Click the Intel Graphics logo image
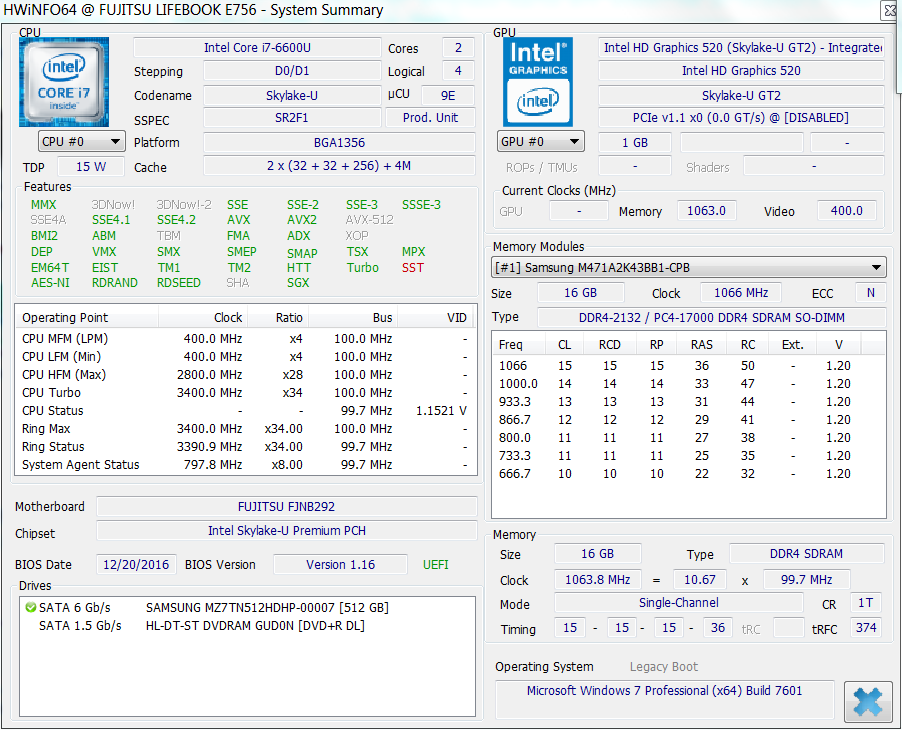 [538, 82]
